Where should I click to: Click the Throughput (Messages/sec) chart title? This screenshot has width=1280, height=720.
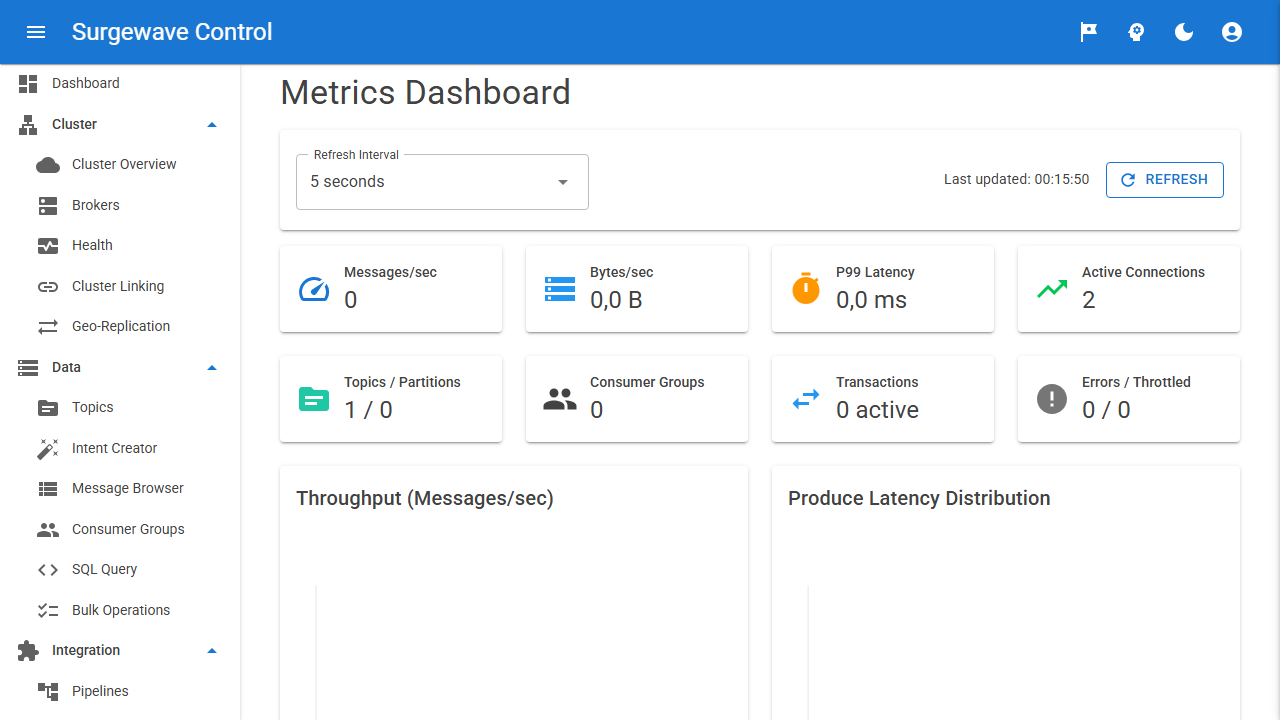tap(425, 499)
